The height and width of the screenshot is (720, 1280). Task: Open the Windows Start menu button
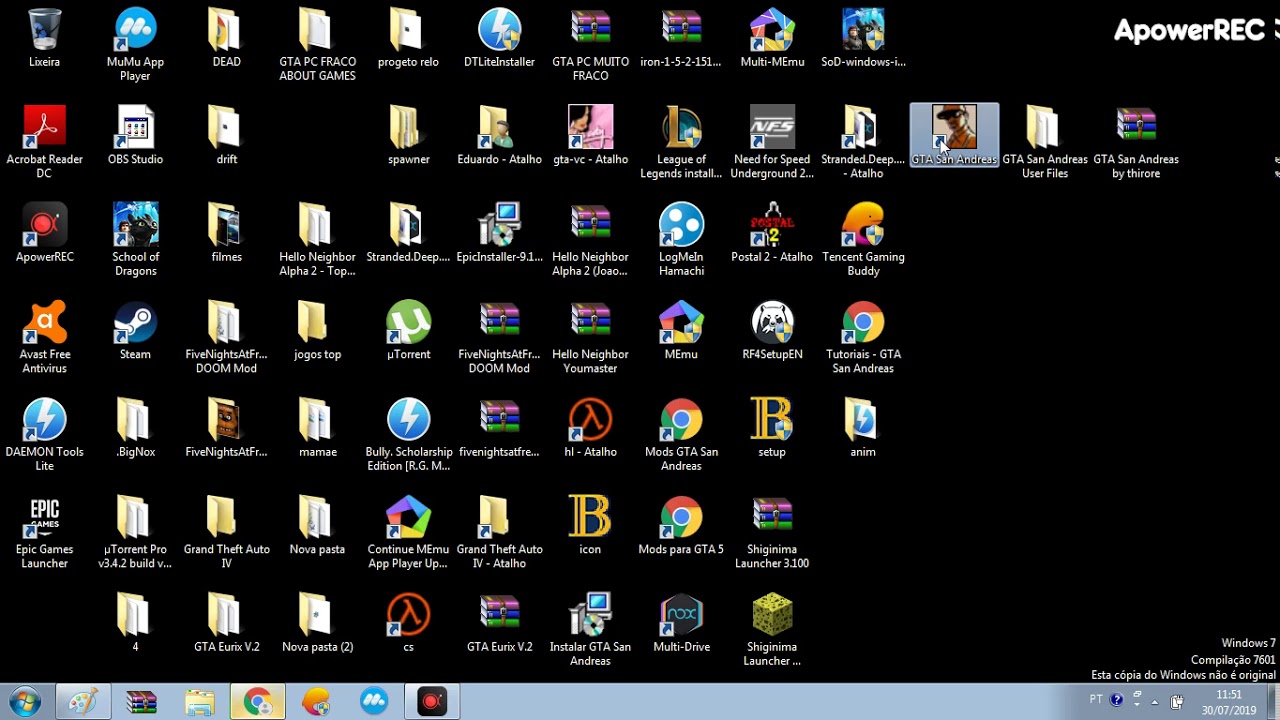[x=25, y=701]
